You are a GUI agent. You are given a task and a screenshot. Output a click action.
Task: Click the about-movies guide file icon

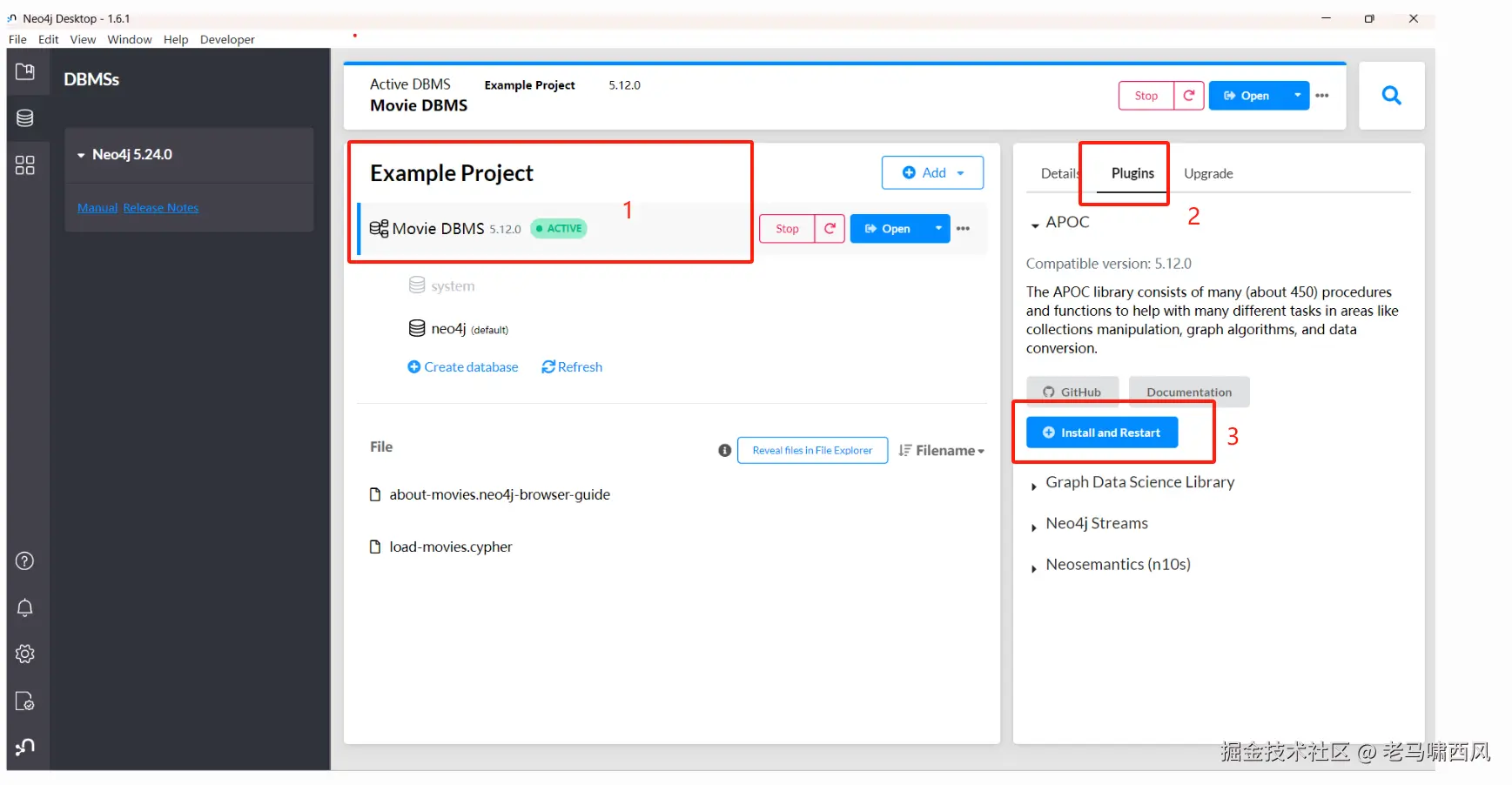pyautogui.click(x=375, y=495)
